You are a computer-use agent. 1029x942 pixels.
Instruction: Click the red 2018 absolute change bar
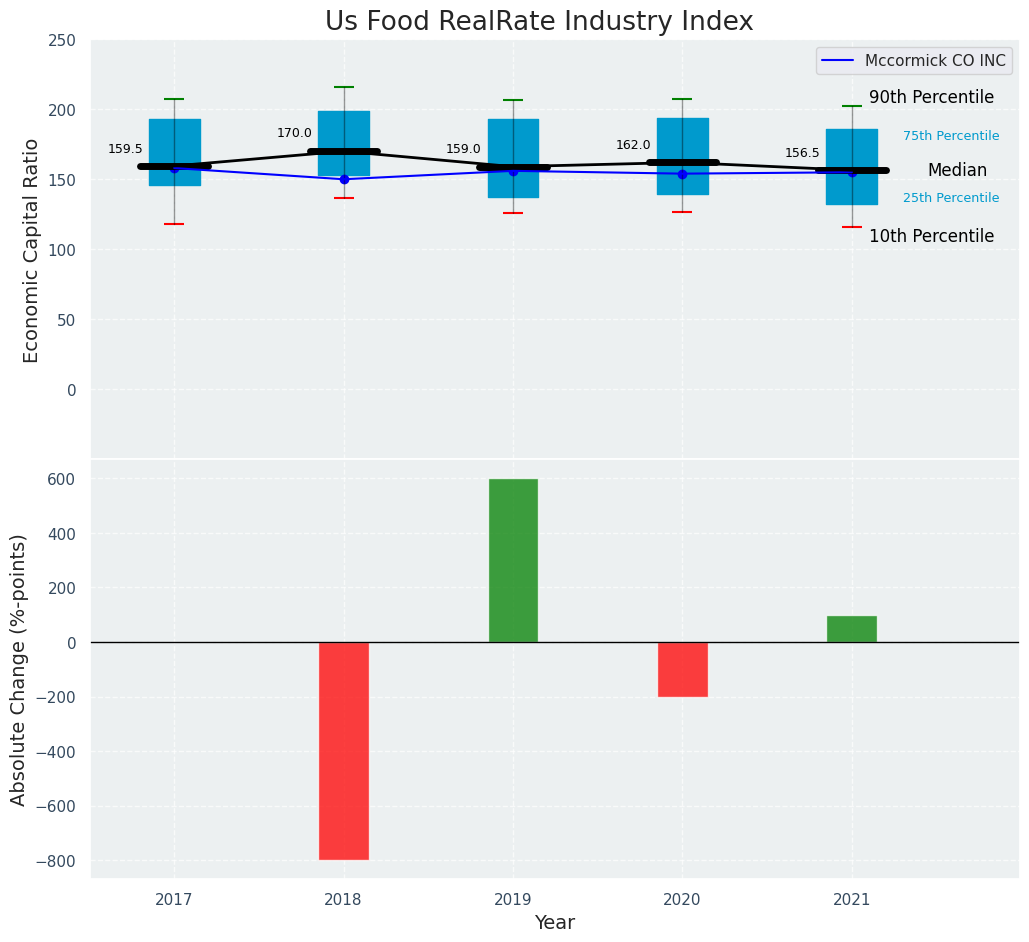coord(343,750)
